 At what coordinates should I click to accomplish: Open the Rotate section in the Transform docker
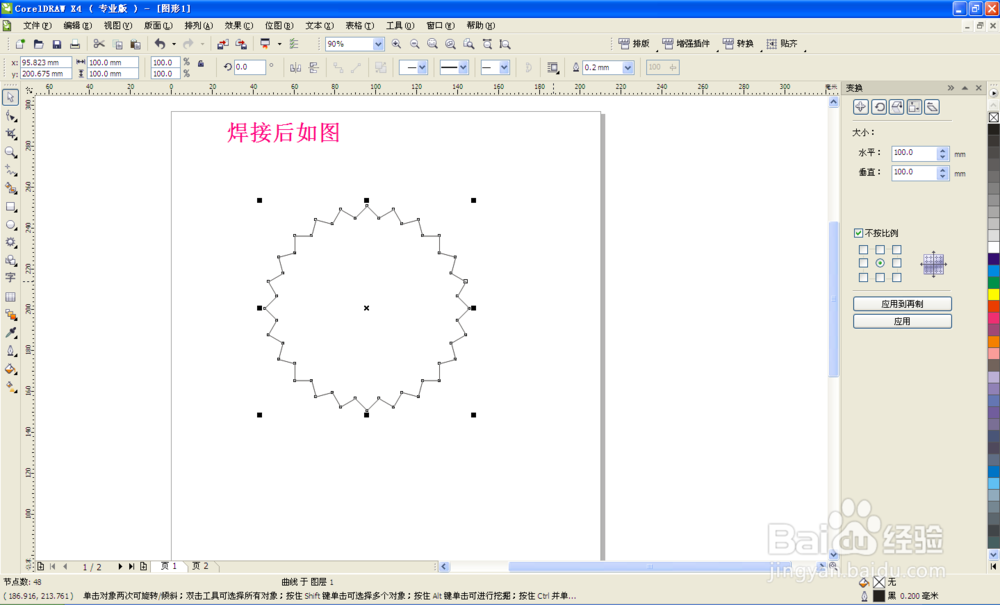pos(880,107)
